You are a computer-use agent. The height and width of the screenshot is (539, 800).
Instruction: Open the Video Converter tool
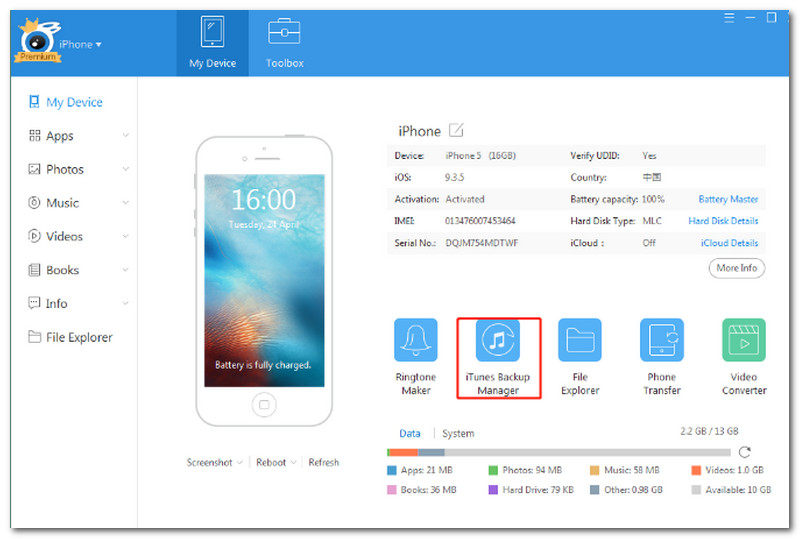[x=744, y=357]
